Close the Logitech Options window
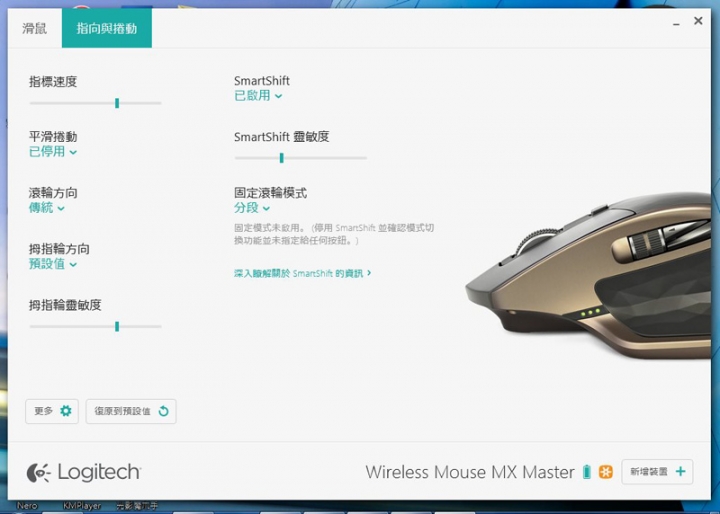Viewport: 720px width, 514px height. click(698, 21)
